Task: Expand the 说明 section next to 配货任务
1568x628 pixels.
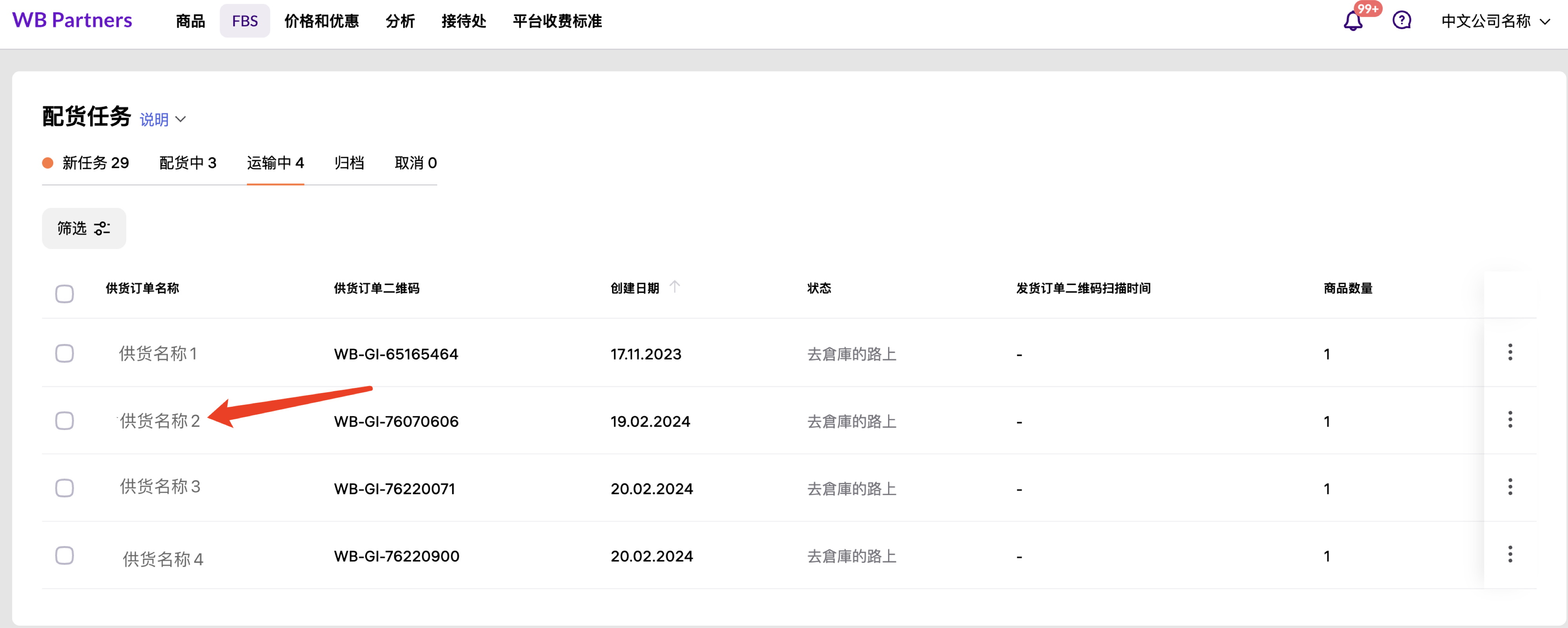Action: click(162, 119)
